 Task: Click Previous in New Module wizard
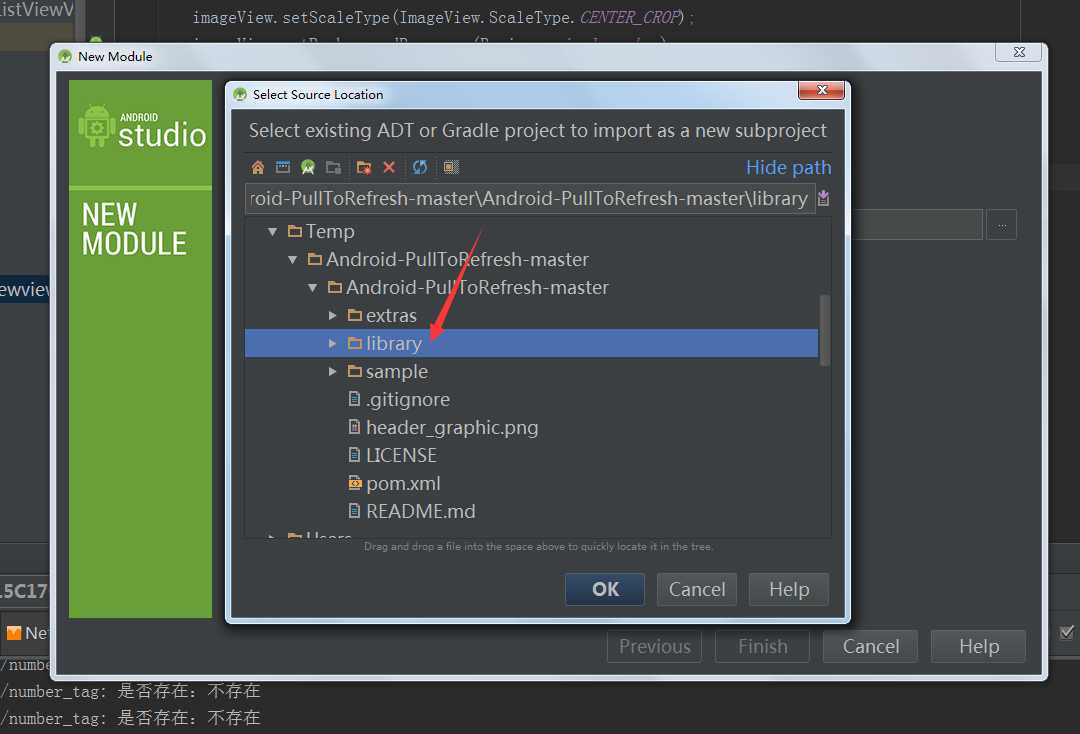(x=654, y=647)
